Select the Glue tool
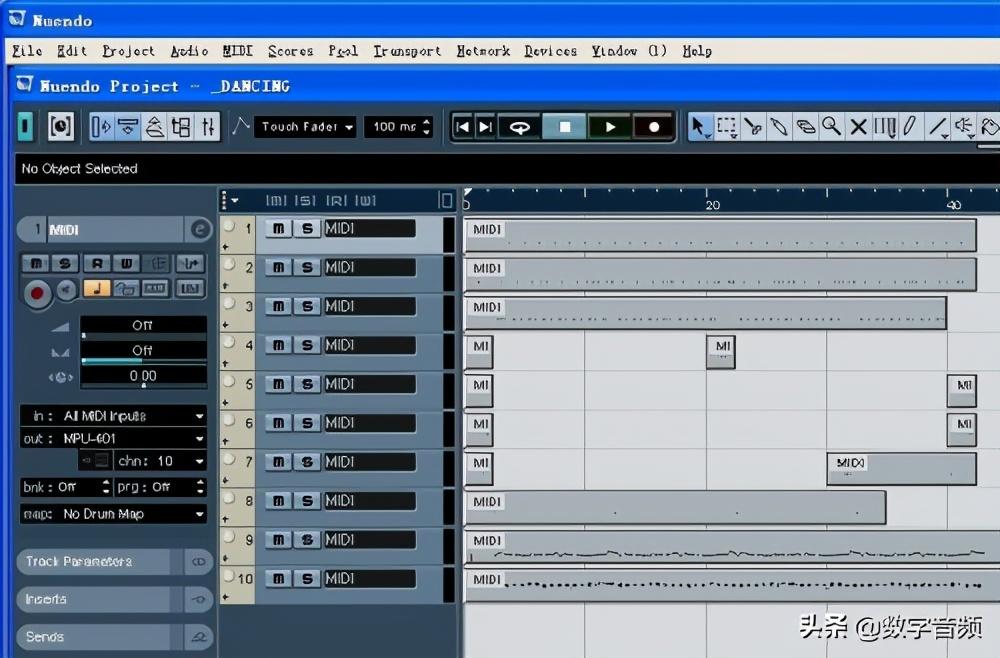The image size is (1000, 658). [779, 126]
